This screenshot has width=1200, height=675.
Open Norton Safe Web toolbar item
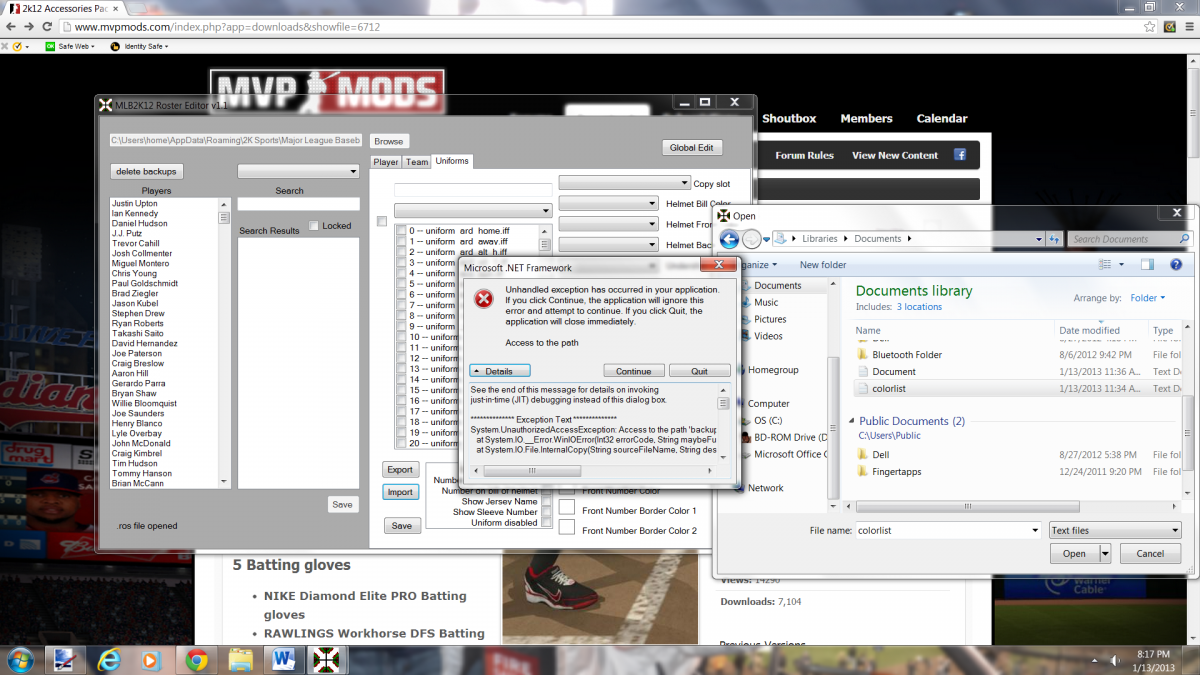pyautogui.click(x=72, y=46)
